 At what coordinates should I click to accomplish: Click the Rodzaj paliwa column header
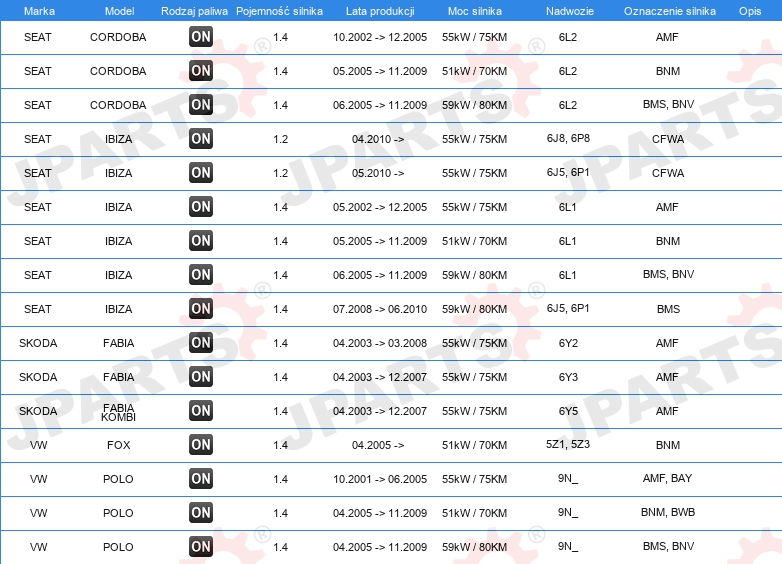coord(194,11)
